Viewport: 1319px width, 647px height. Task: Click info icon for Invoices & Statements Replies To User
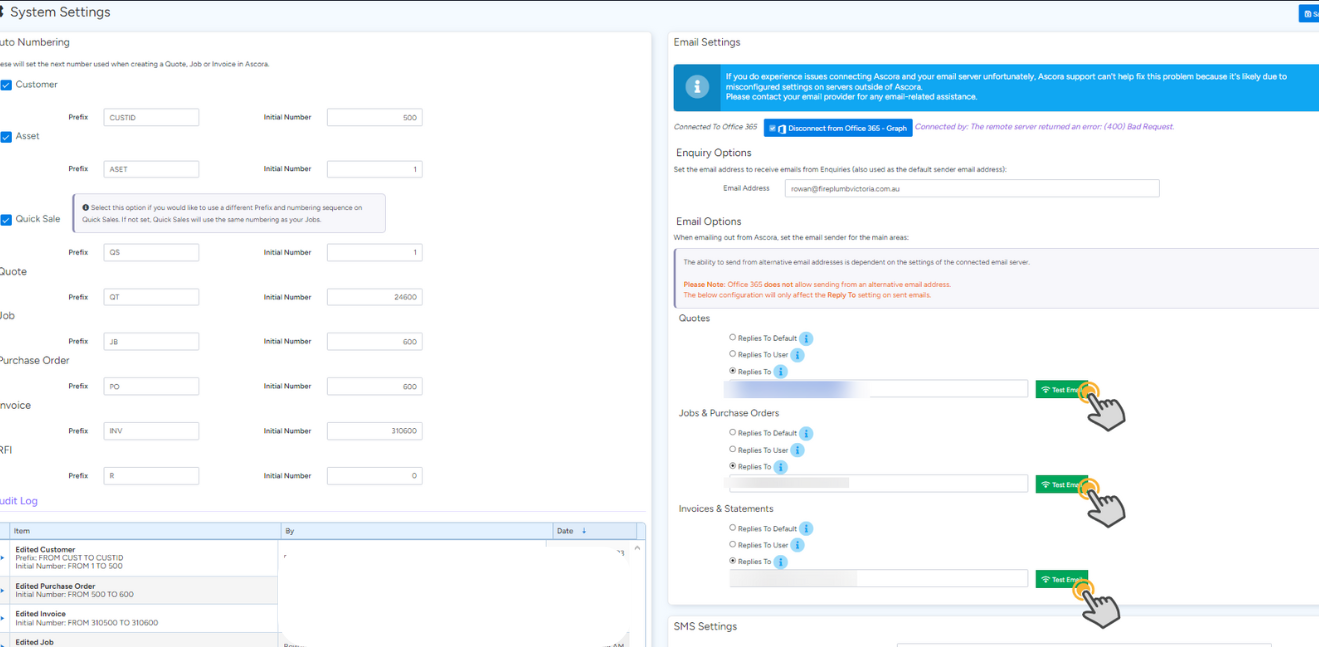798,545
